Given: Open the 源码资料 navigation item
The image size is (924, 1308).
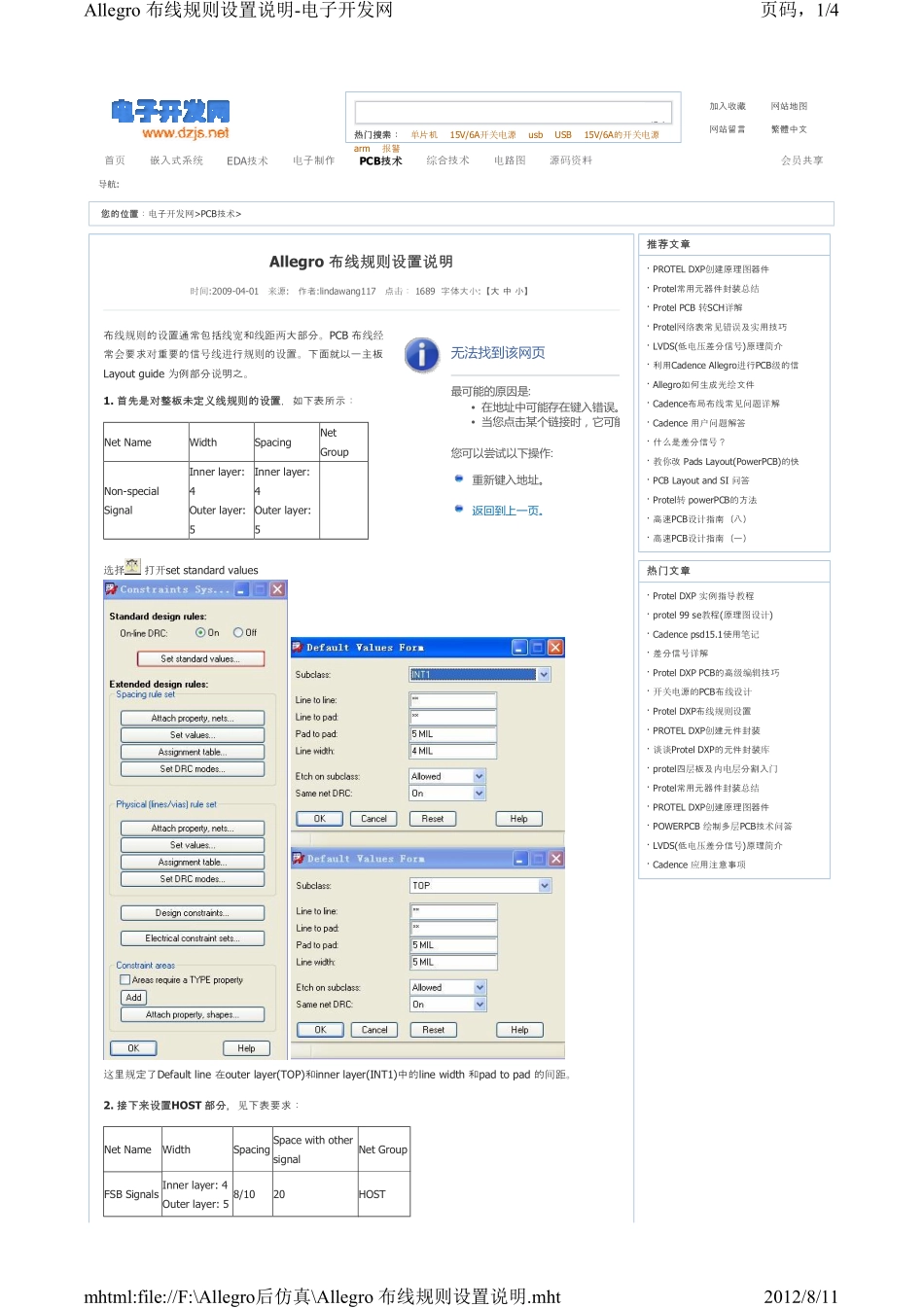Looking at the screenshot, I should [x=571, y=160].
